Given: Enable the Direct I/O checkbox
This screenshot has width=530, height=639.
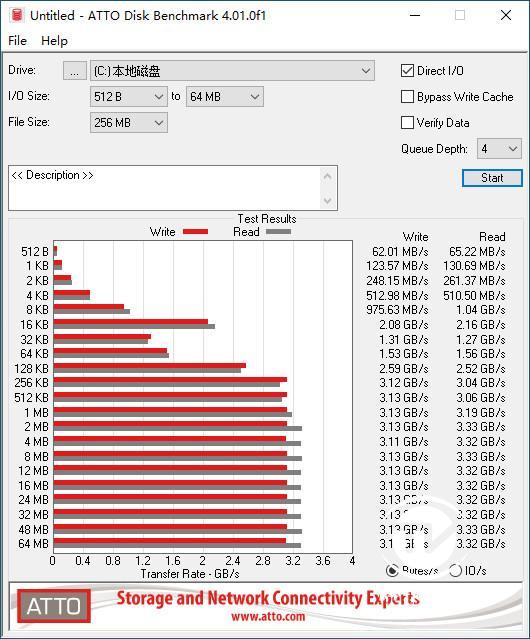Looking at the screenshot, I should [407, 71].
